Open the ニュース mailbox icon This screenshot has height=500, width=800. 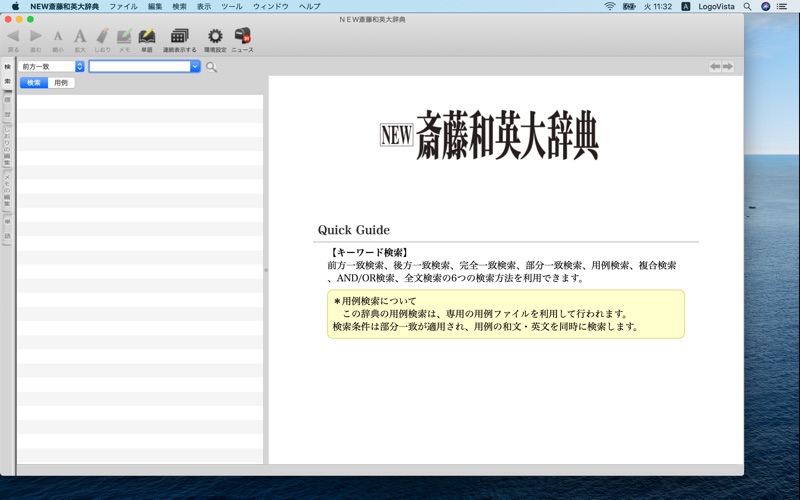coord(242,36)
